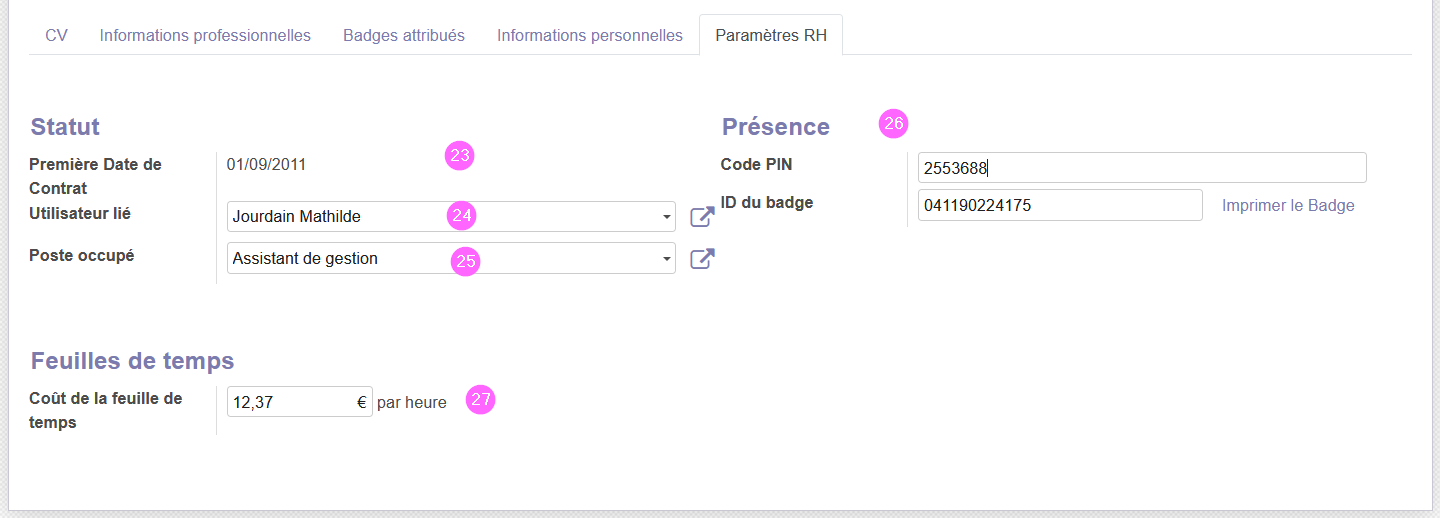Open the Informations personnelles tab
The height and width of the screenshot is (518, 1440).
click(x=590, y=35)
